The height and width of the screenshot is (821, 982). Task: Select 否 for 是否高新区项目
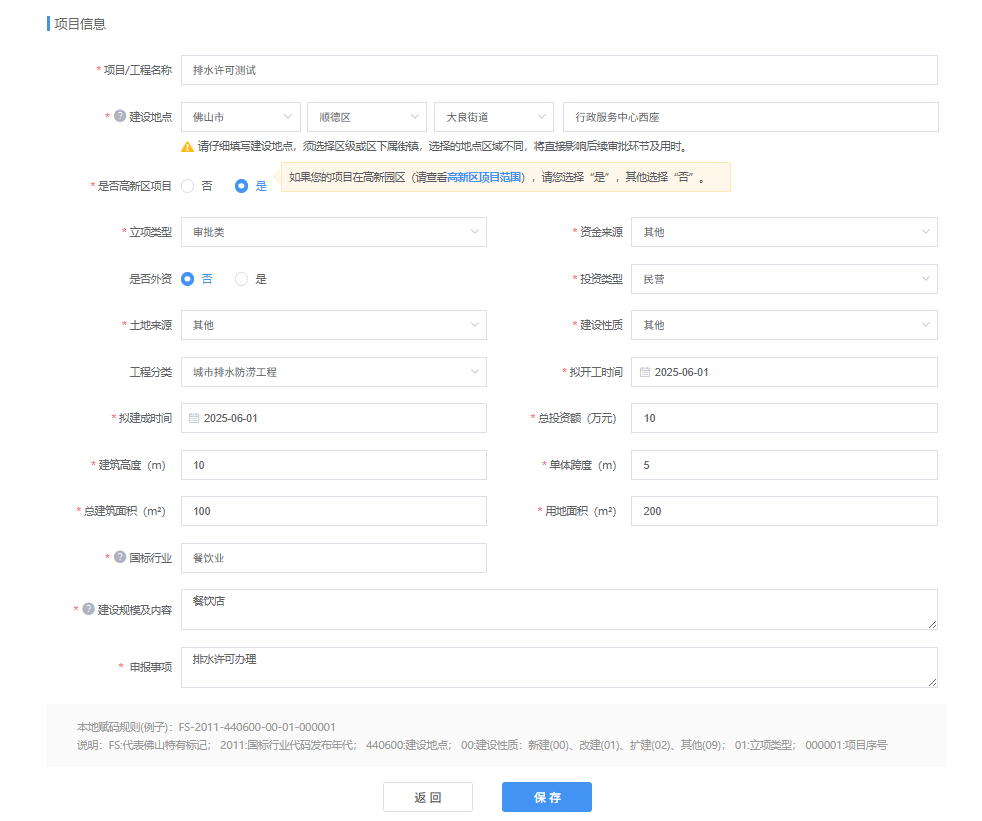pyautogui.click(x=188, y=186)
